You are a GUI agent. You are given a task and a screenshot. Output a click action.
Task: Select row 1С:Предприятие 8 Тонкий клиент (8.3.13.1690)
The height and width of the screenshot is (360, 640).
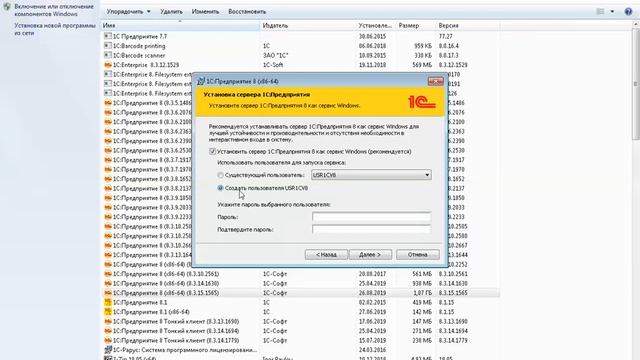pos(300,321)
